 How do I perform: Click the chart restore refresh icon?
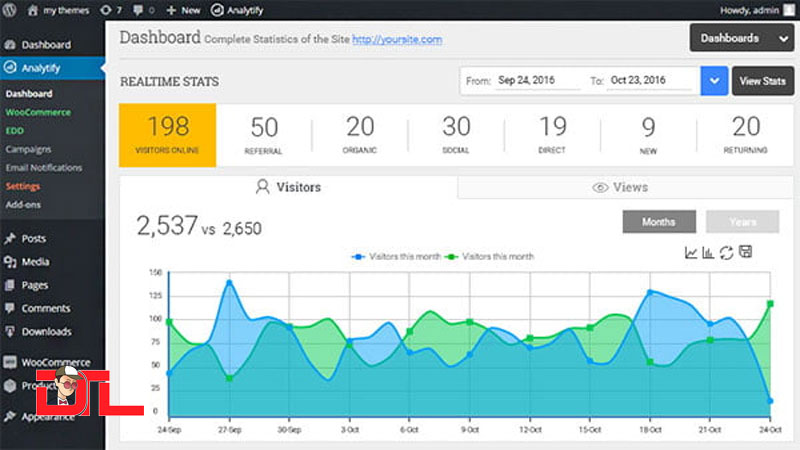(x=727, y=253)
